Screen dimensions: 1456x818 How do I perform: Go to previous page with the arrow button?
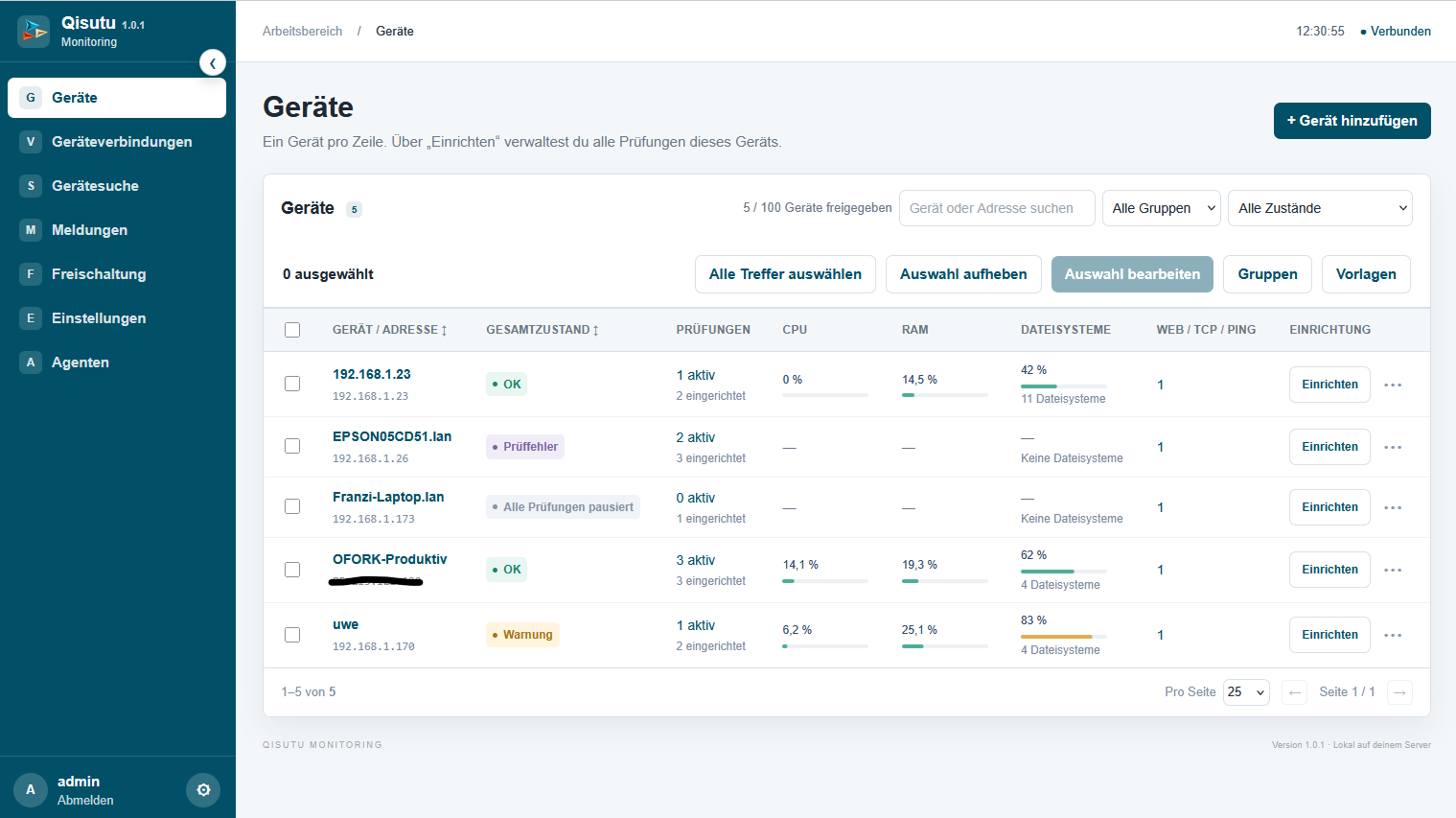[1295, 692]
